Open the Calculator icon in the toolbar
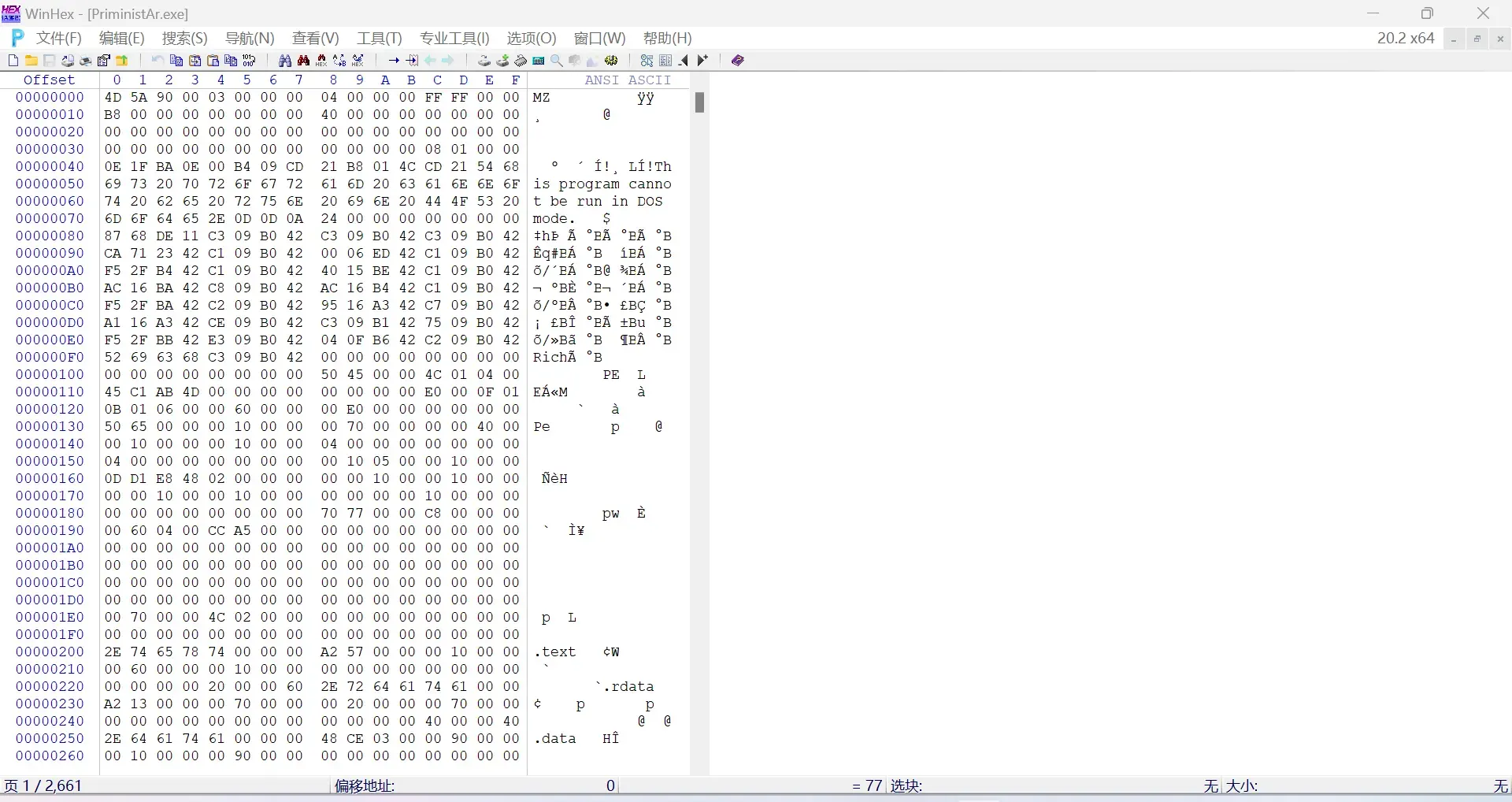The width and height of the screenshot is (1512, 802). pyautogui.click(x=539, y=61)
